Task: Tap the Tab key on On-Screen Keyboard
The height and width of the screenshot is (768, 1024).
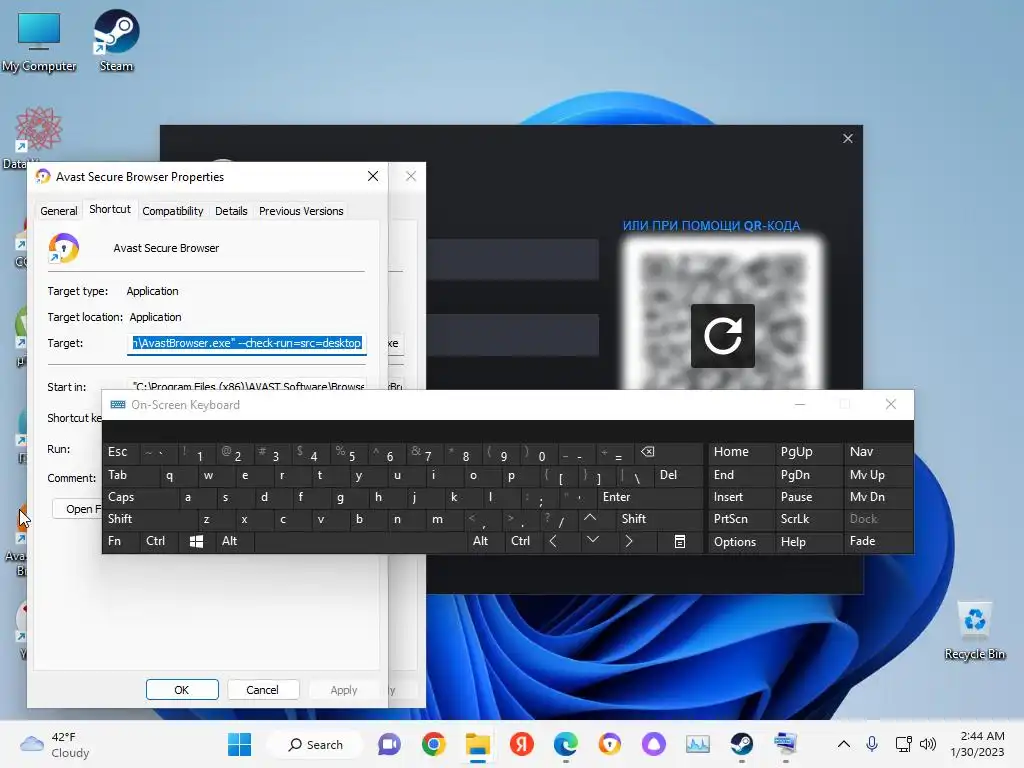Action: pyautogui.click(x=130, y=475)
